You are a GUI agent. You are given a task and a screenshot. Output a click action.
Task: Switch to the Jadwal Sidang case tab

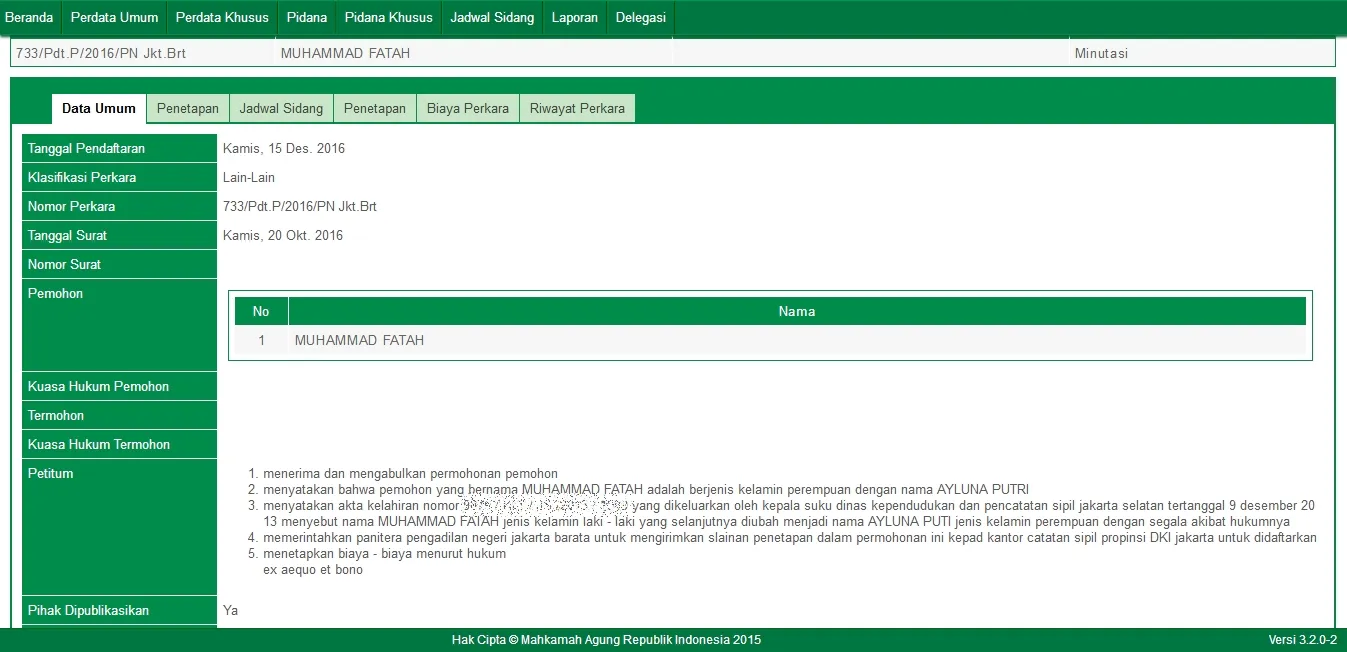point(281,108)
